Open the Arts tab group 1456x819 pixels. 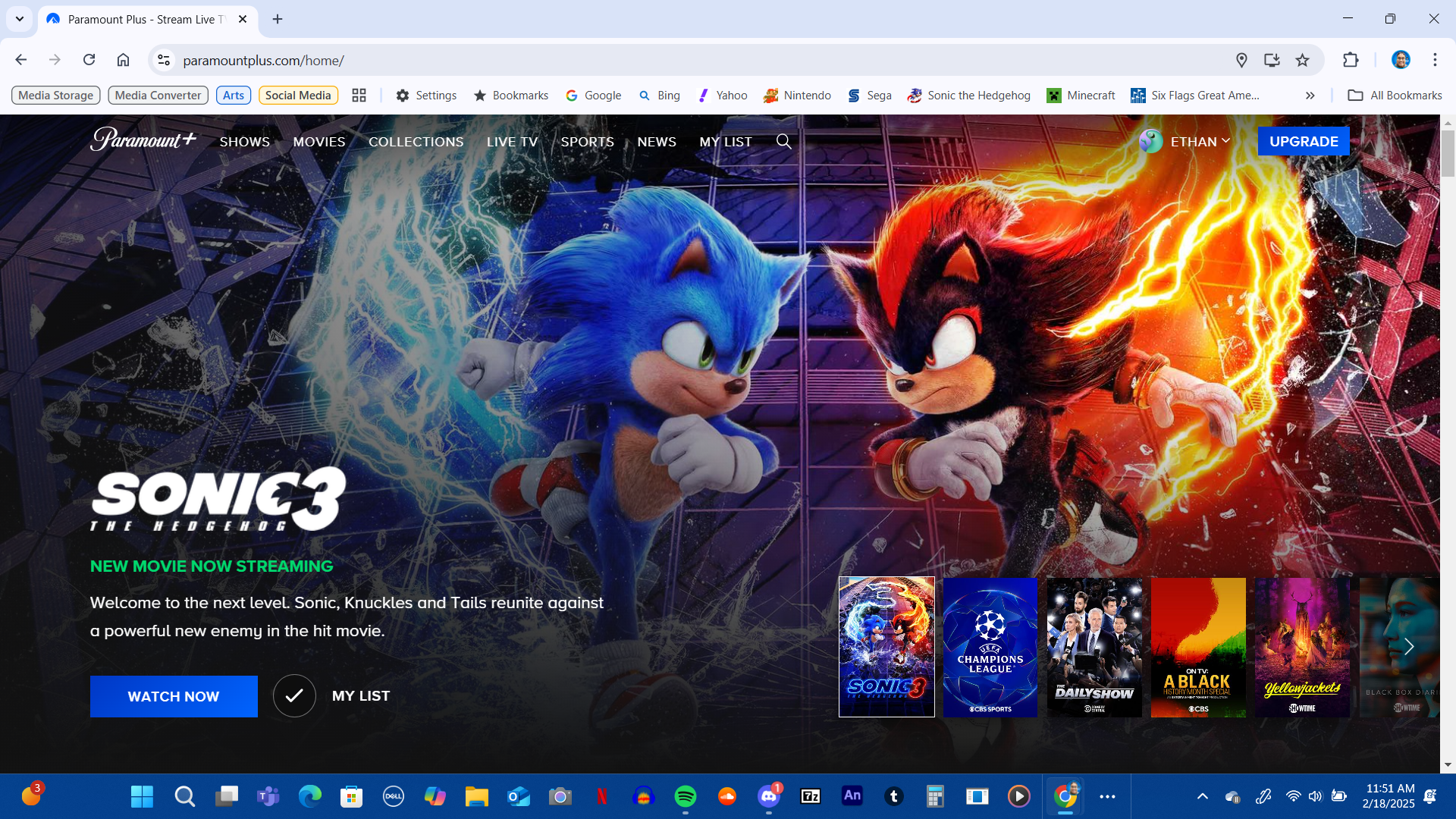coord(234,95)
